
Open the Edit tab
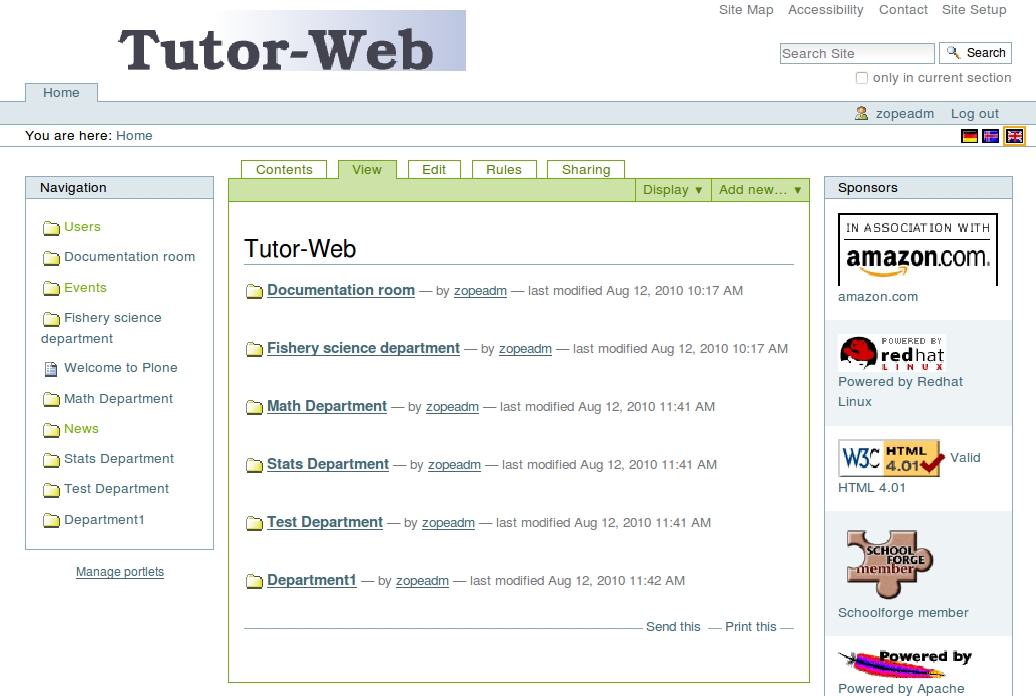[433, 170]
